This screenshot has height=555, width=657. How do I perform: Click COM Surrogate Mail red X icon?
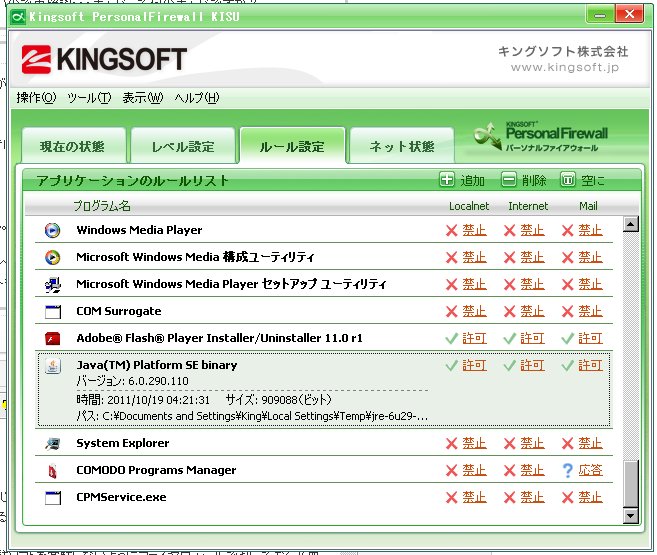(567, 312)
